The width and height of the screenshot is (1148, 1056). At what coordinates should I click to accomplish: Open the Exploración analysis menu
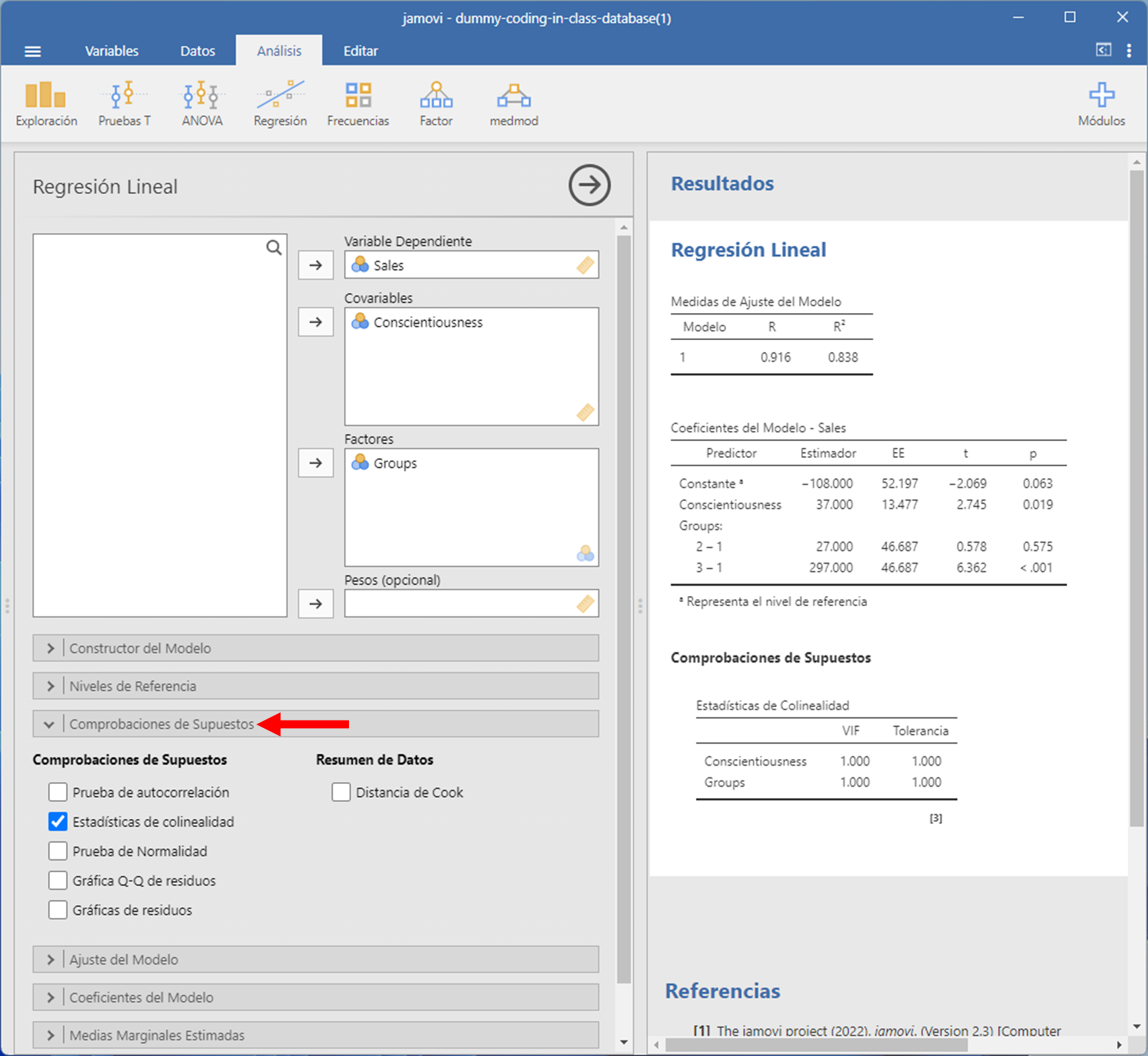pos(46,104)
